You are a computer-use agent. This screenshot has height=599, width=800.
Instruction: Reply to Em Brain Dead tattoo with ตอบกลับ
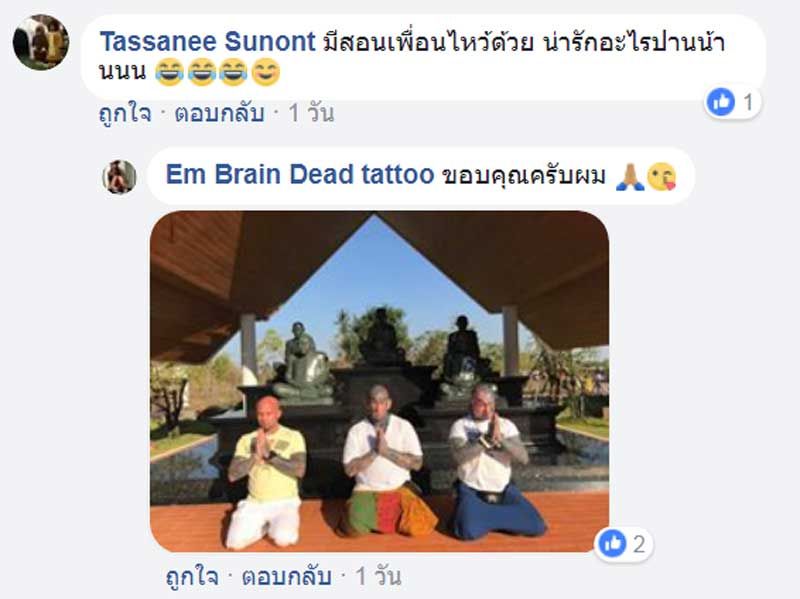[x=287, y=577]
